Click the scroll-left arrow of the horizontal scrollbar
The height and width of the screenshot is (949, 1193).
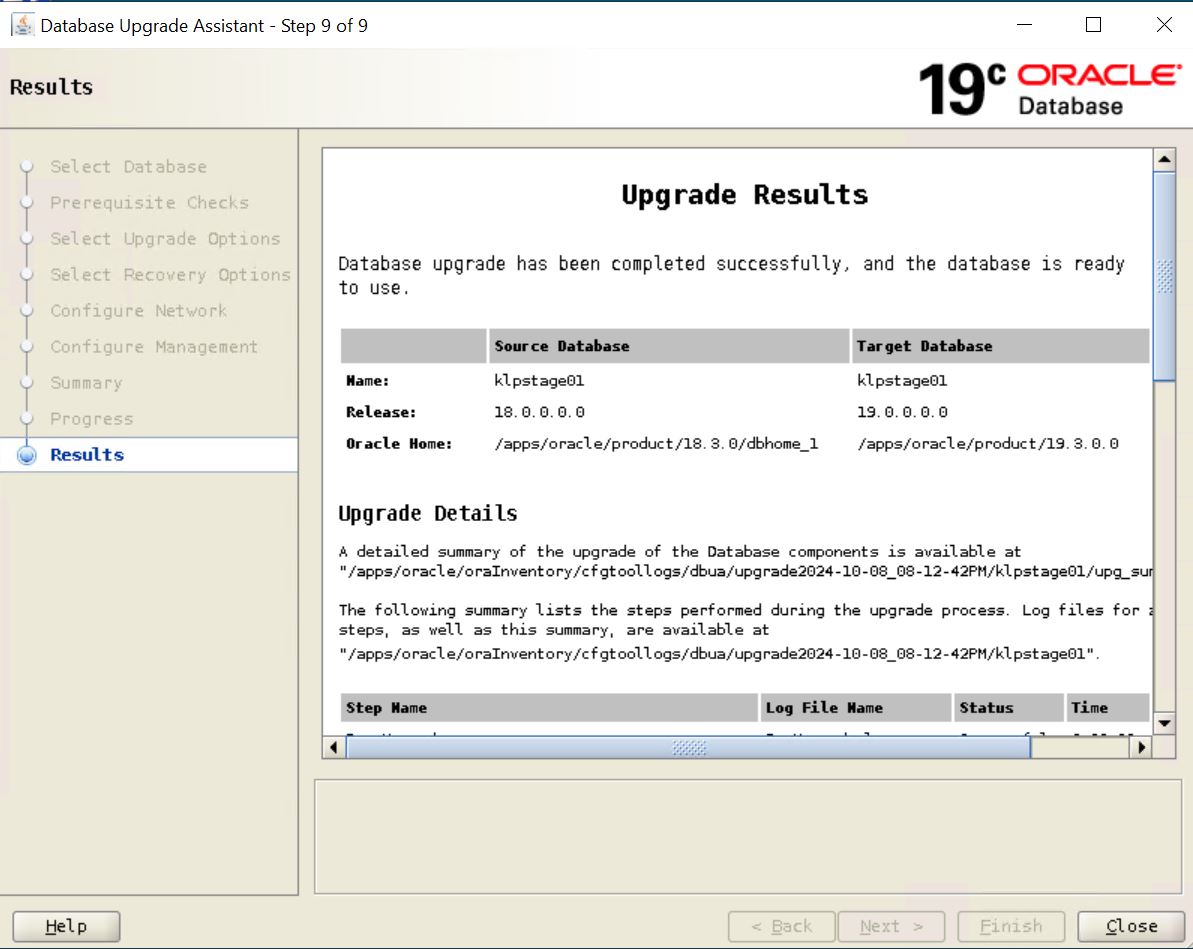coord(334,747)
